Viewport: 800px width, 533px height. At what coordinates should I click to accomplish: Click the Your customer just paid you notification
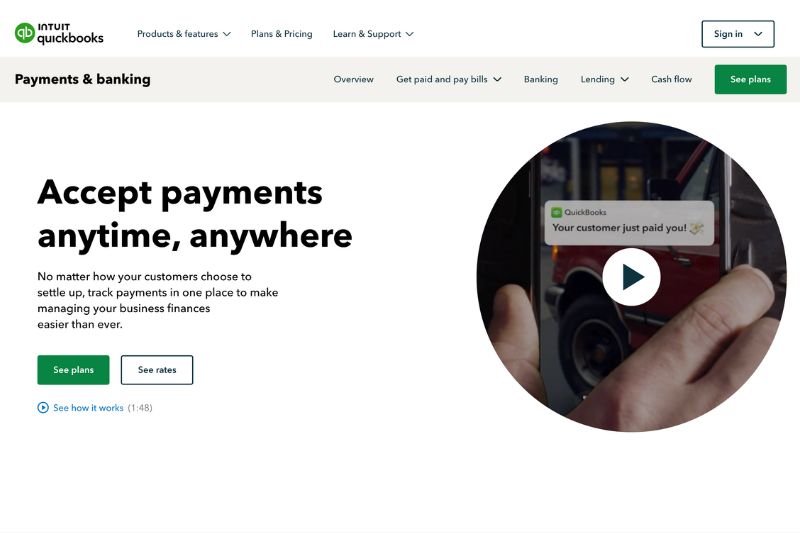click(x=629, y=223)
